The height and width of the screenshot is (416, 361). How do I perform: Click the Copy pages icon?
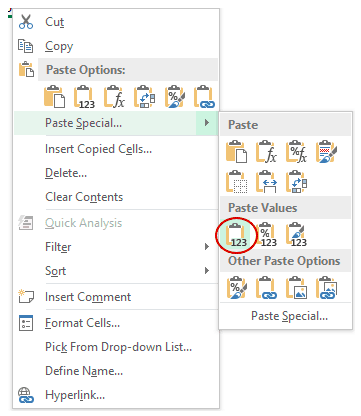[x=26, y=46]
